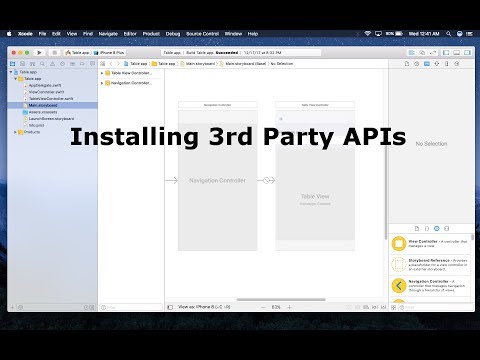Add a new file with plus button

(x=12, y=307)
